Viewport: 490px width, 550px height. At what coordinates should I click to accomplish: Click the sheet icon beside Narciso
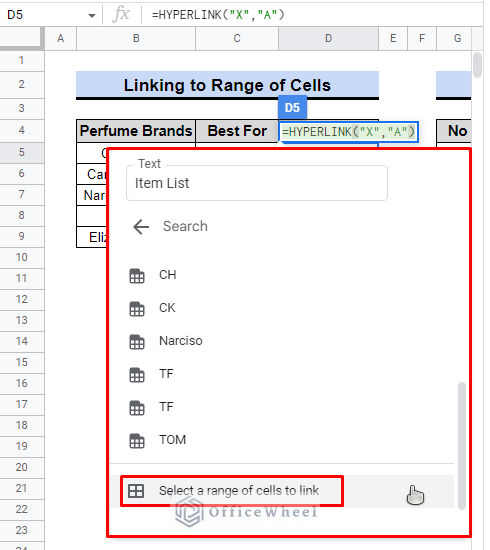pos(137,342)
